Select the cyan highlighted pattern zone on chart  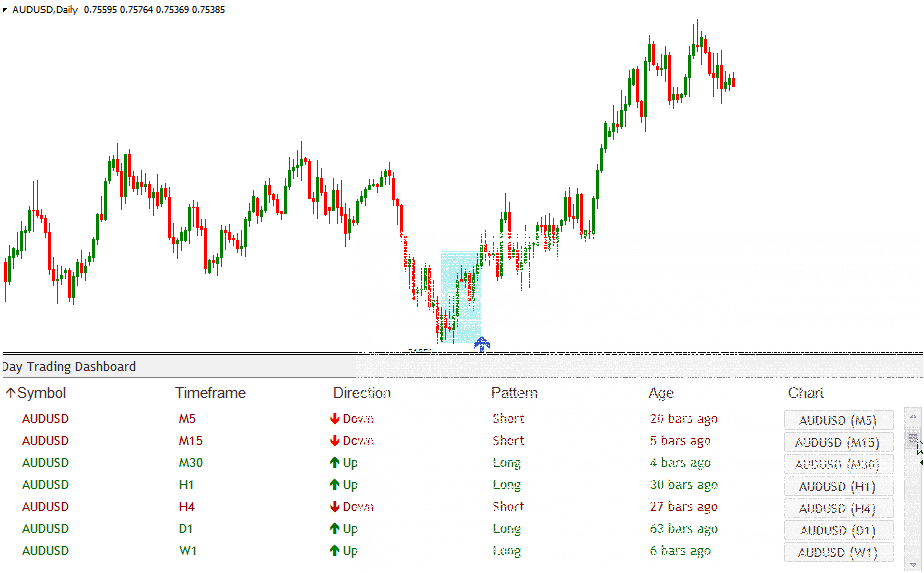460,295
